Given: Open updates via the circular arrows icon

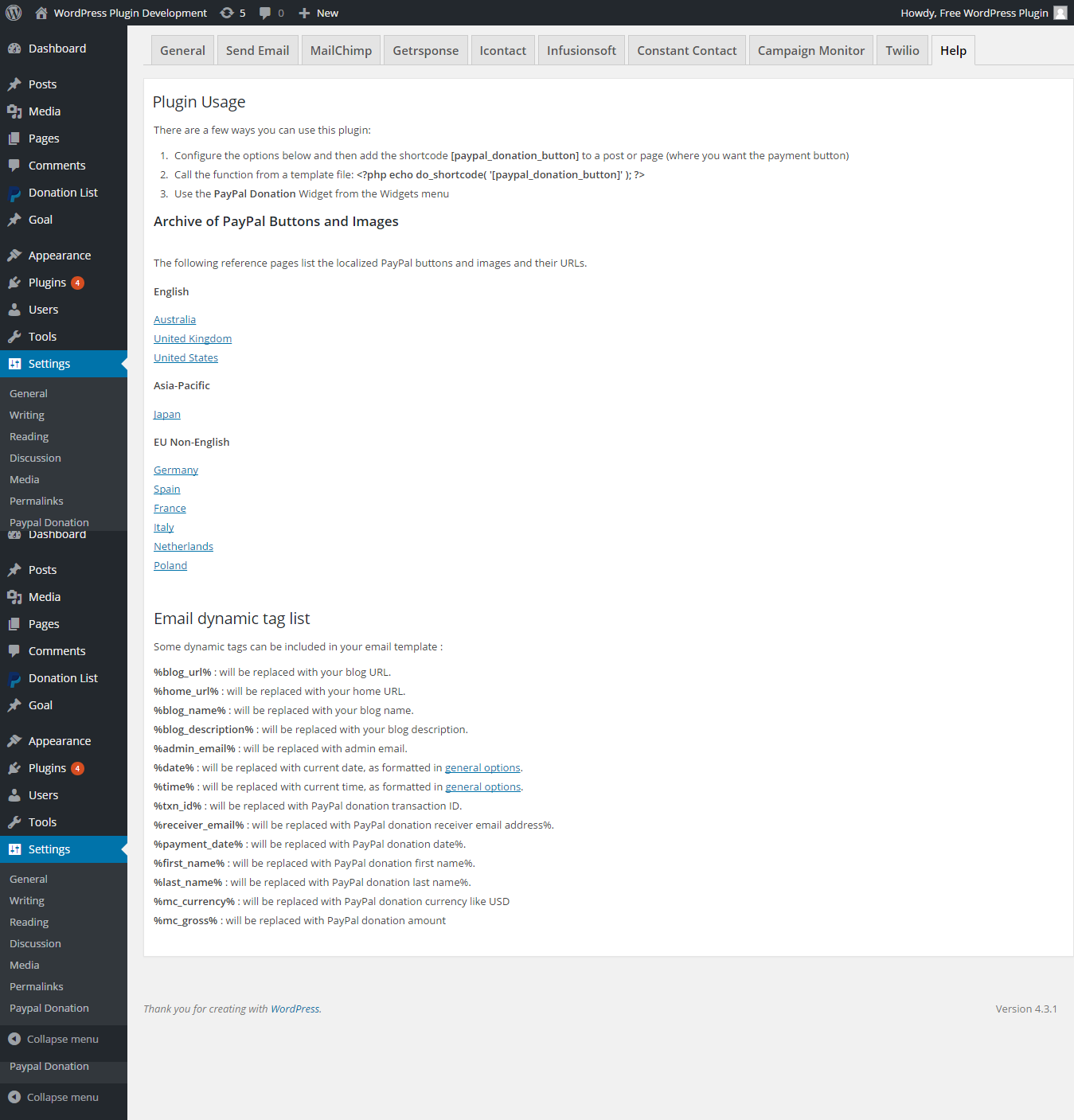Looking at the screenshot, I should (x=227, y=13).
